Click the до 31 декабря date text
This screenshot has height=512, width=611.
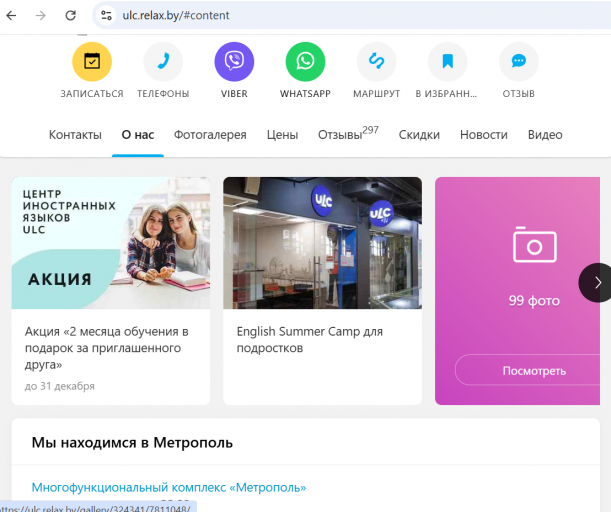pyautogui.click(x=60, y=386)
